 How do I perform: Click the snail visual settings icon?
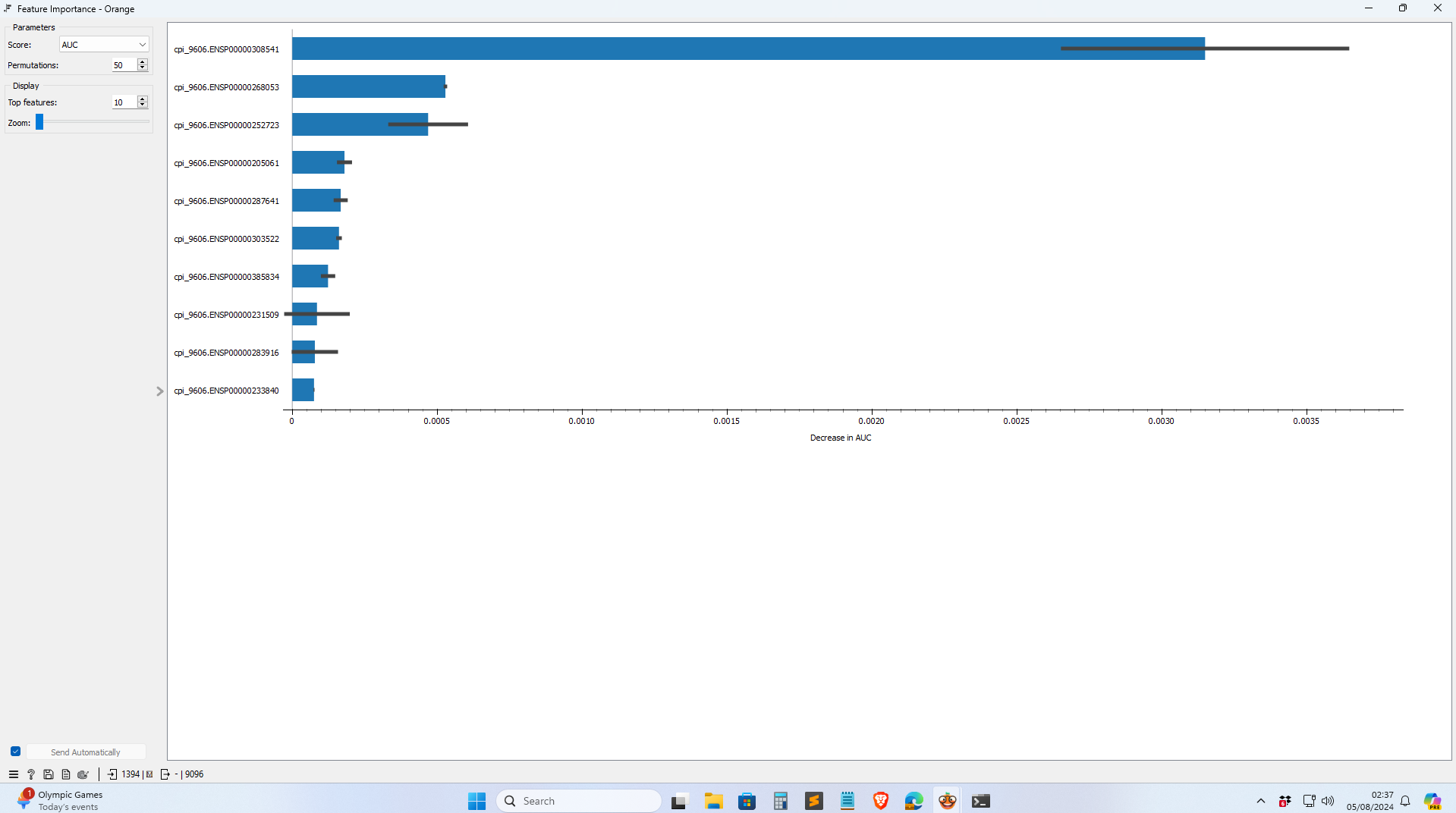[83, 774]
